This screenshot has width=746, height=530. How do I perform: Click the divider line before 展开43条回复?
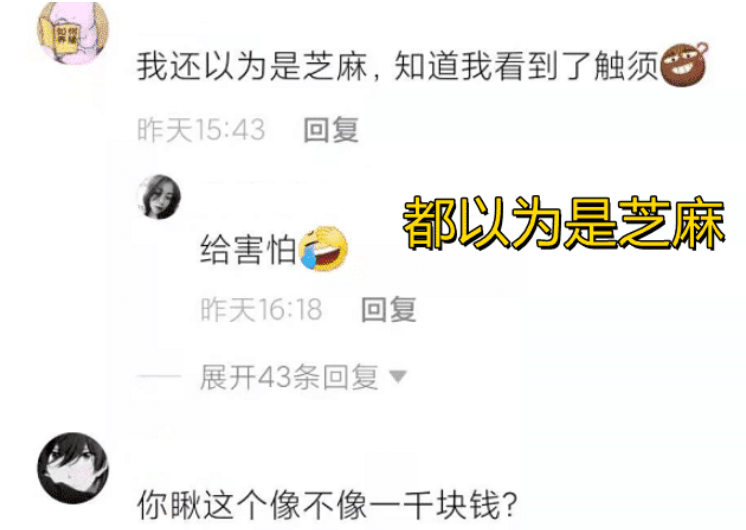[x=159, y=377]
